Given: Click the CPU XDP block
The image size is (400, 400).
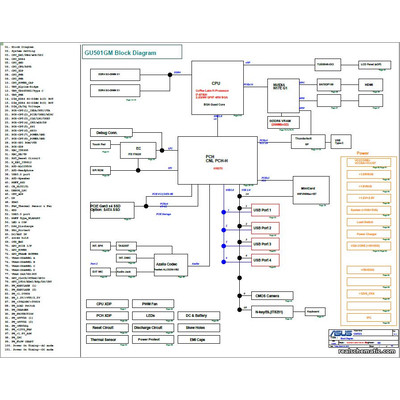Looking at the screenshot, I should coord(107,304).
